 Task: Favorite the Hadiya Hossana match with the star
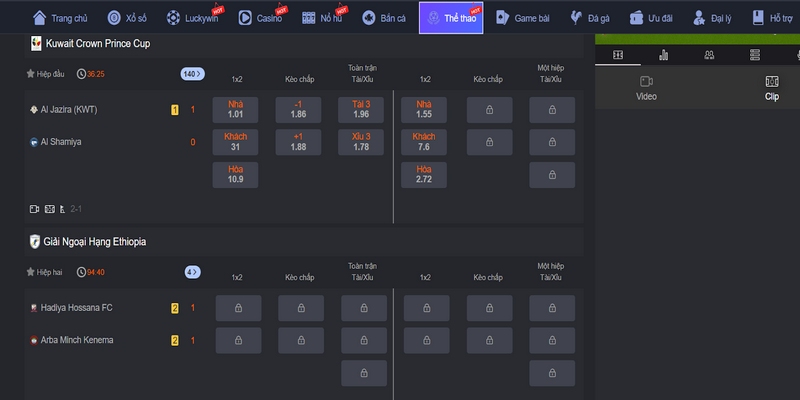[31, 272]
